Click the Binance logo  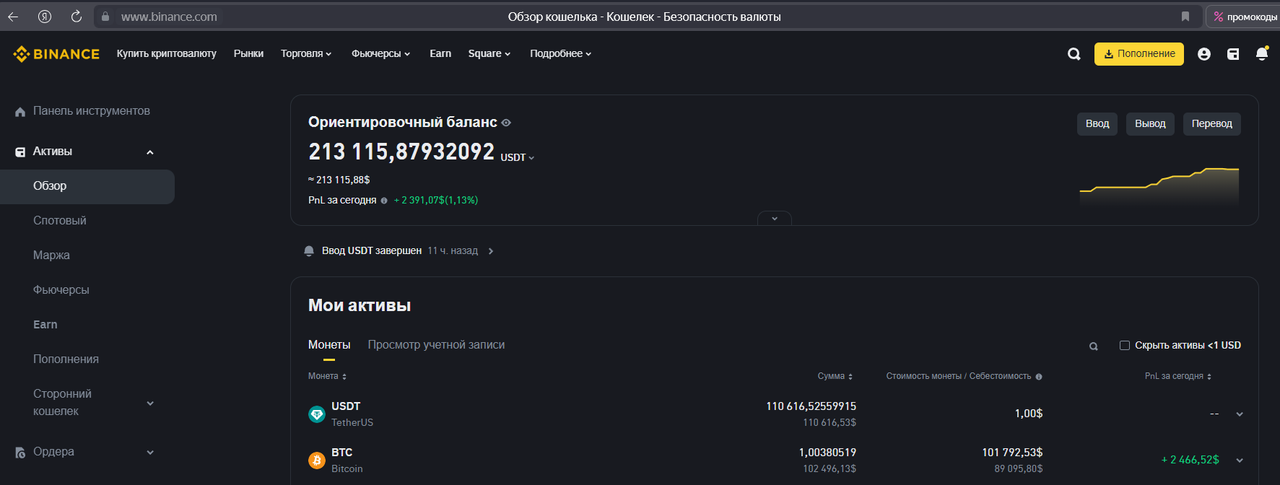(x=56, y=54)
